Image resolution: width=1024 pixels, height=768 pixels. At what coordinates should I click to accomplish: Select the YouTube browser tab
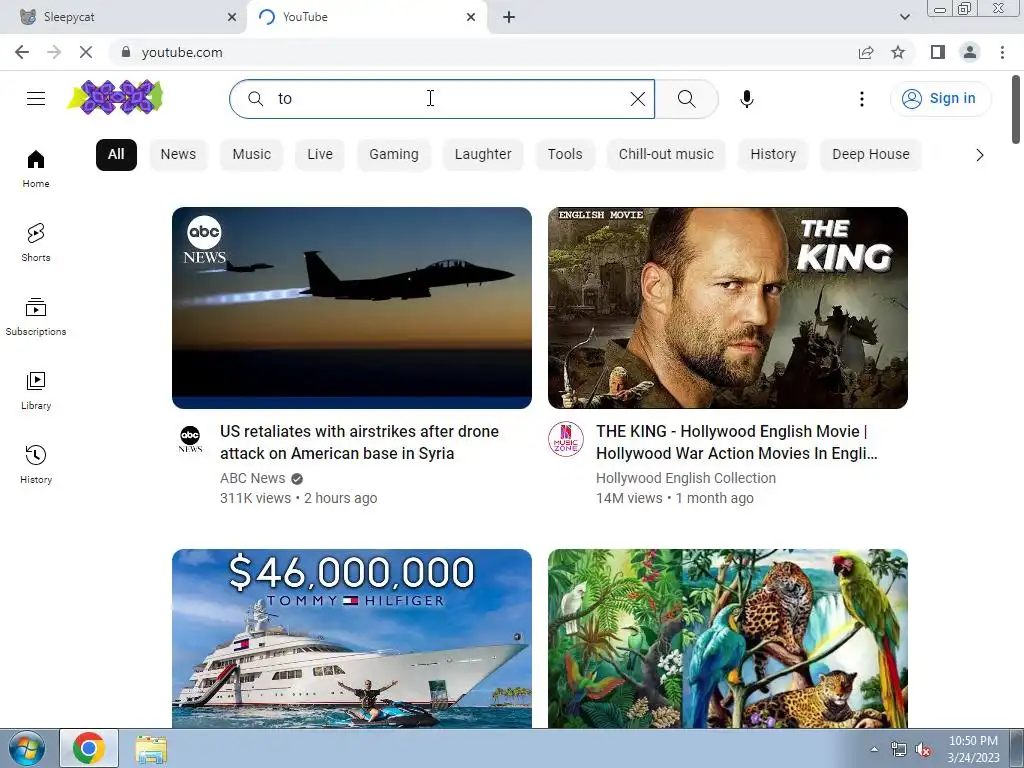366,17
